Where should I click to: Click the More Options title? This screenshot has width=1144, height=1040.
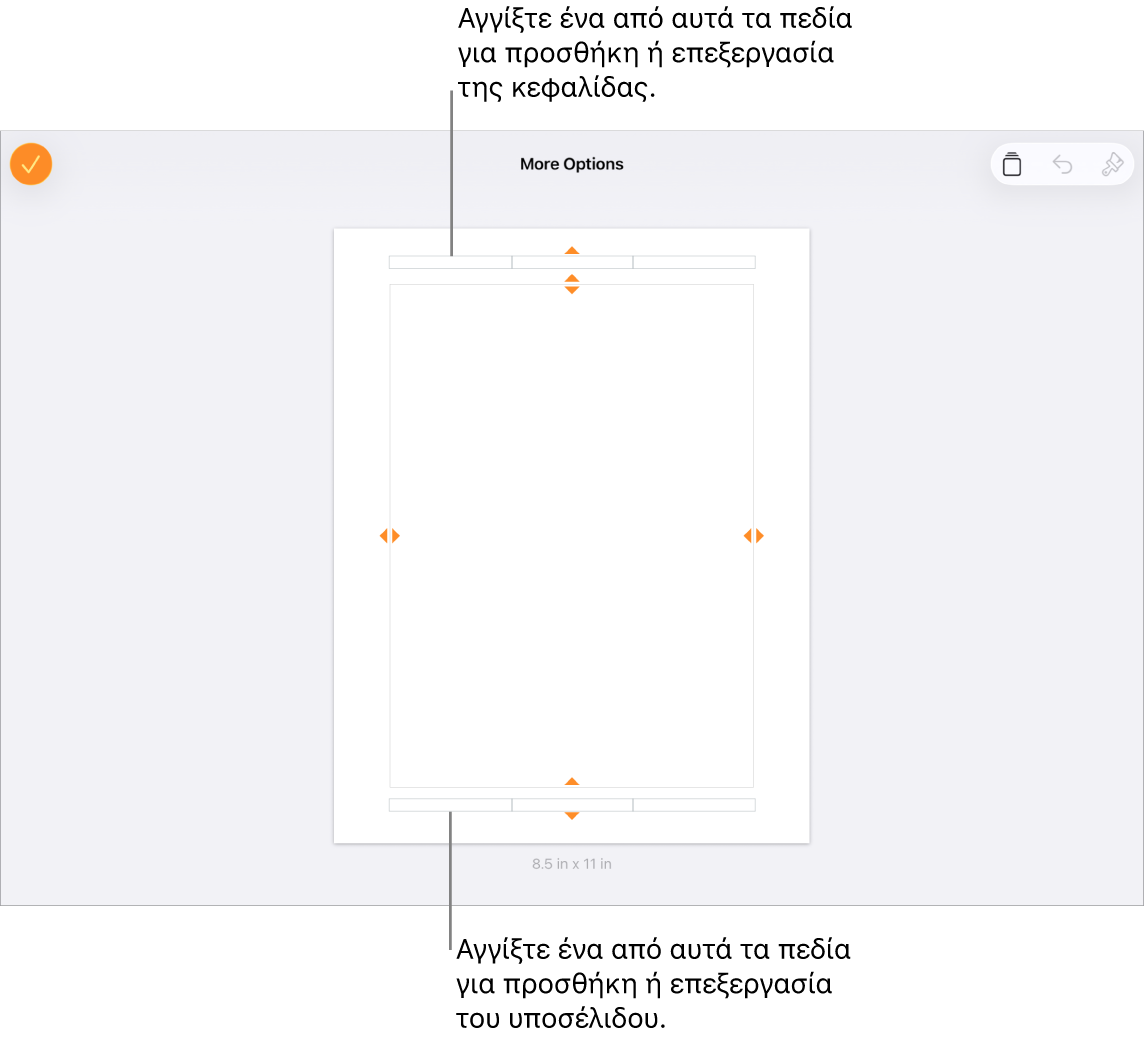pyautogui.click(x=571, y=164)
